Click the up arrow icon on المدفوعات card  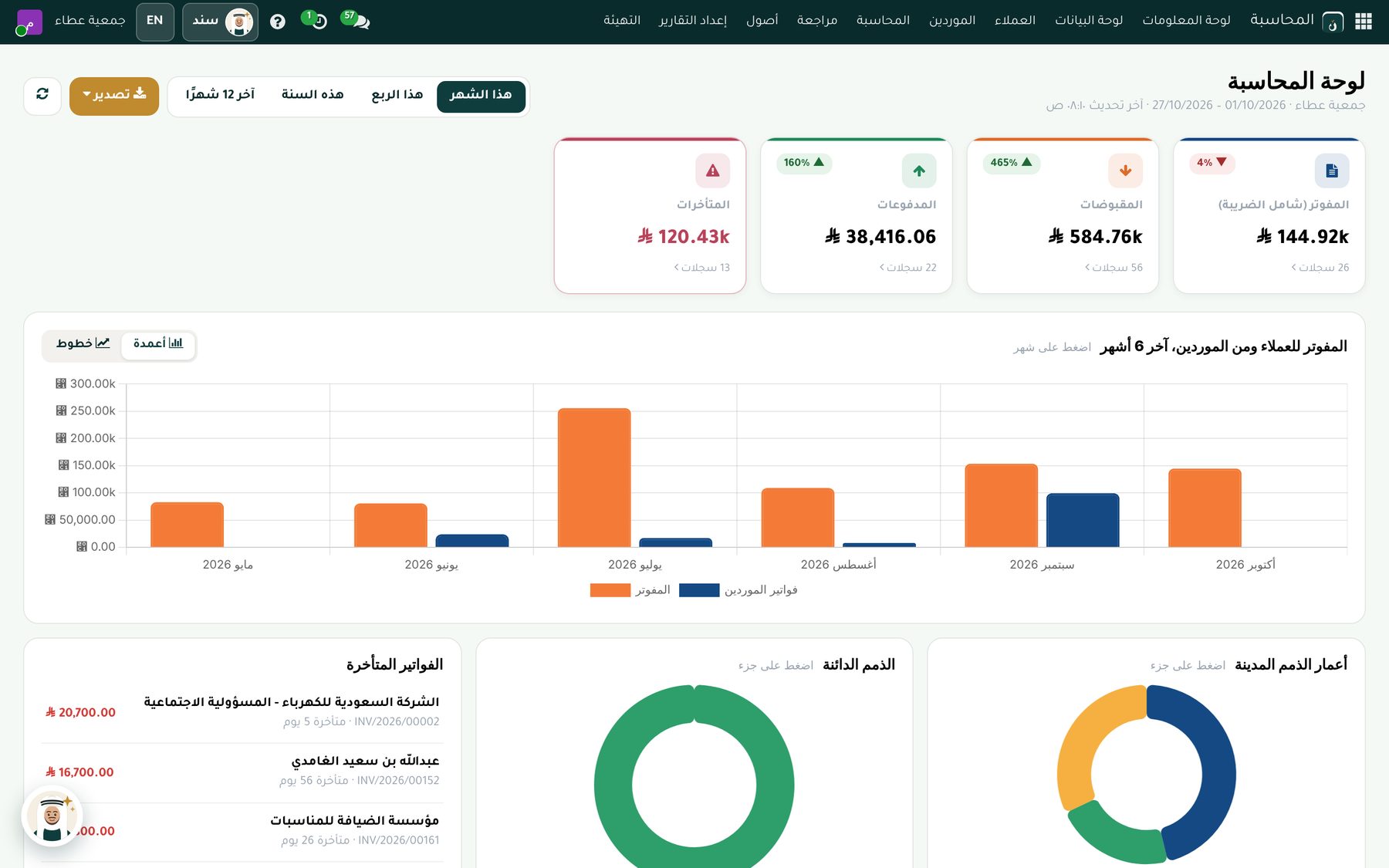pyautogui.click(x=919, y=171)
